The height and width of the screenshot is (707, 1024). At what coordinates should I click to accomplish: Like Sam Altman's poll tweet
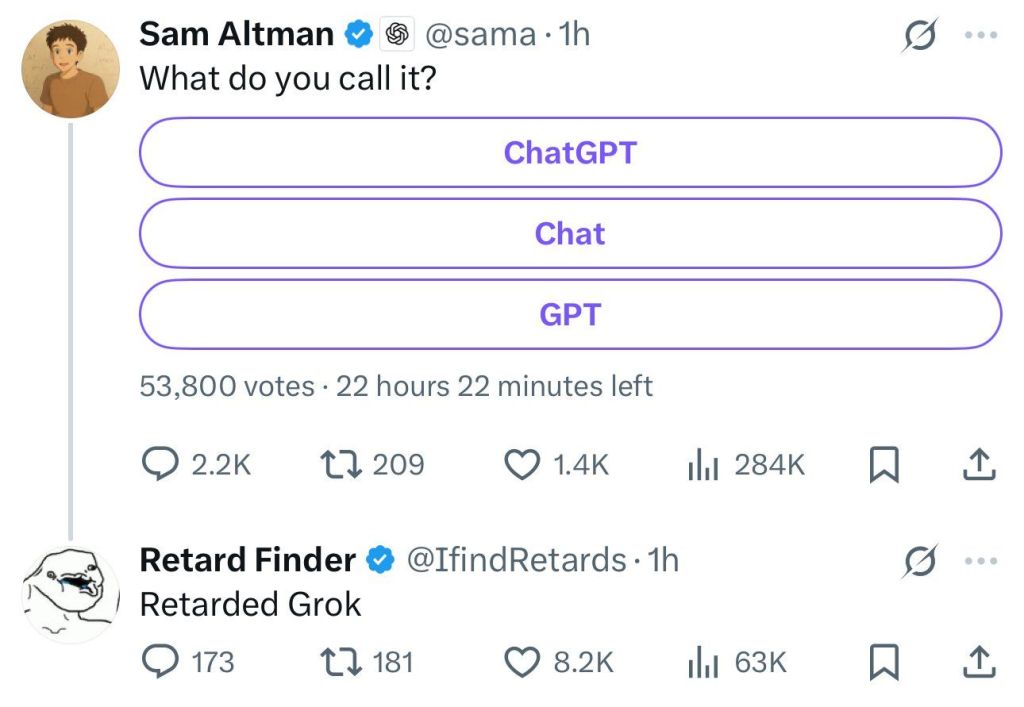click(521, 465)
